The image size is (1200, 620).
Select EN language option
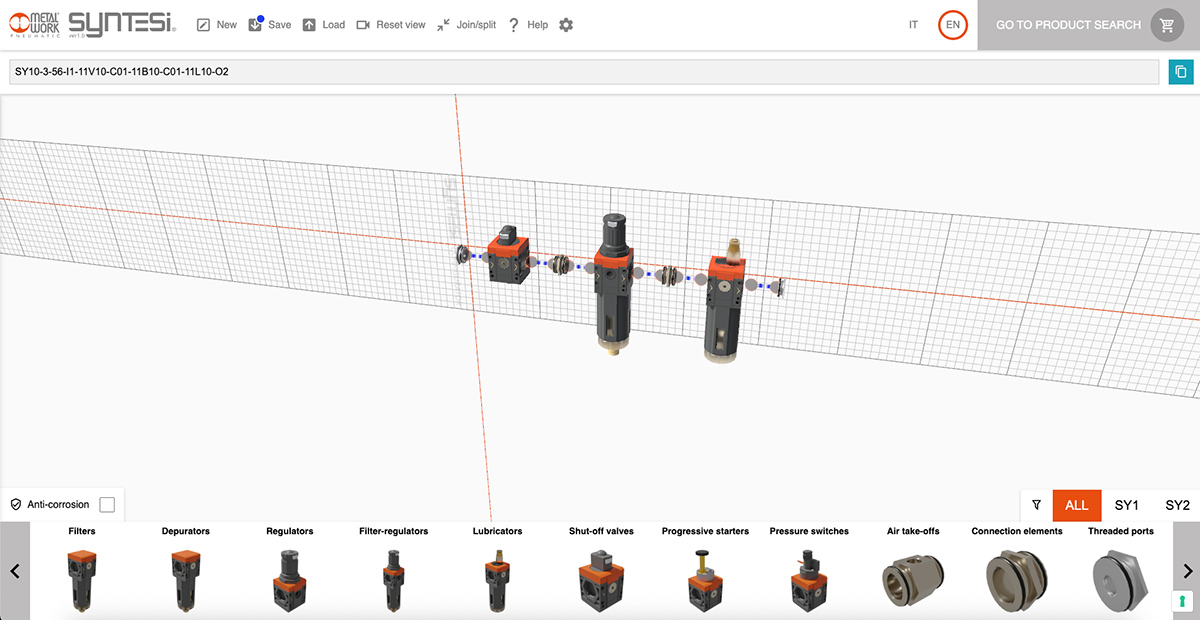point(953,25)
